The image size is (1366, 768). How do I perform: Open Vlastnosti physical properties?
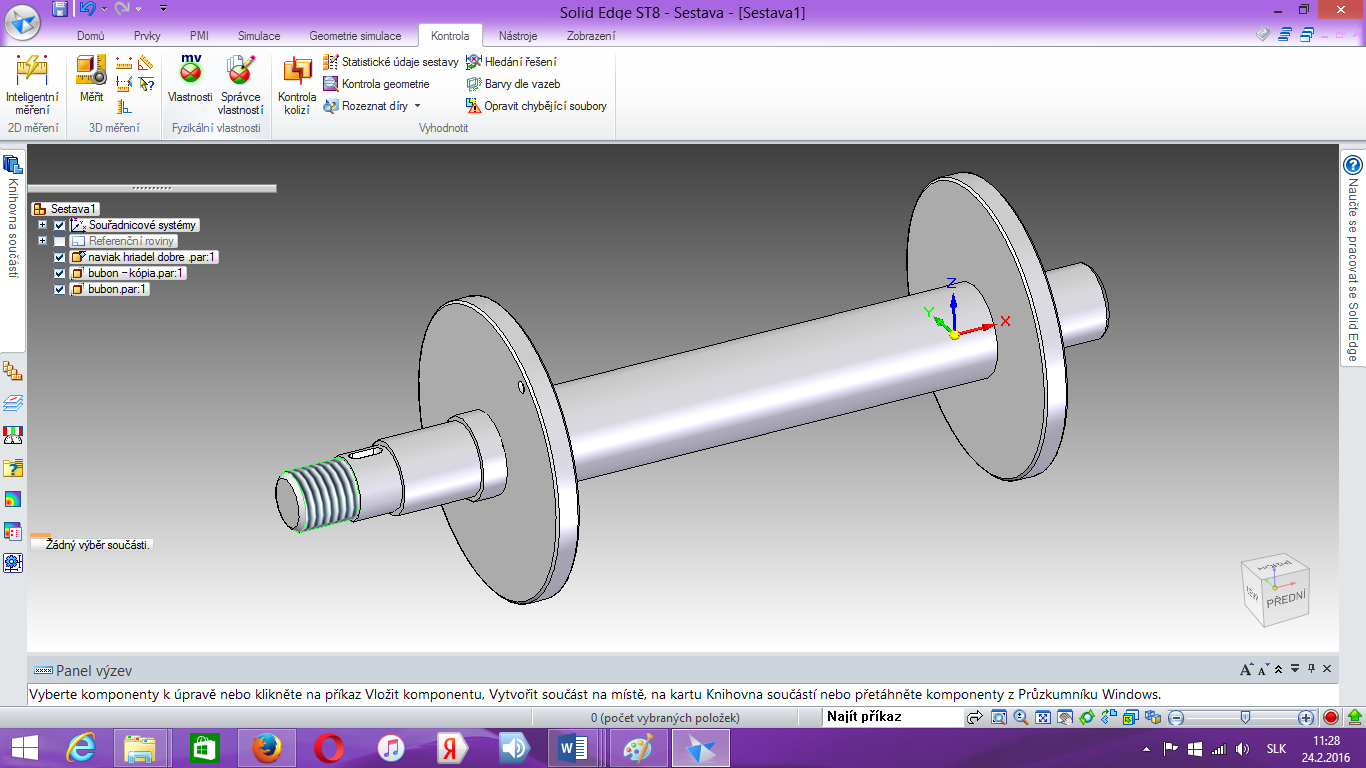tap(190, 80)
